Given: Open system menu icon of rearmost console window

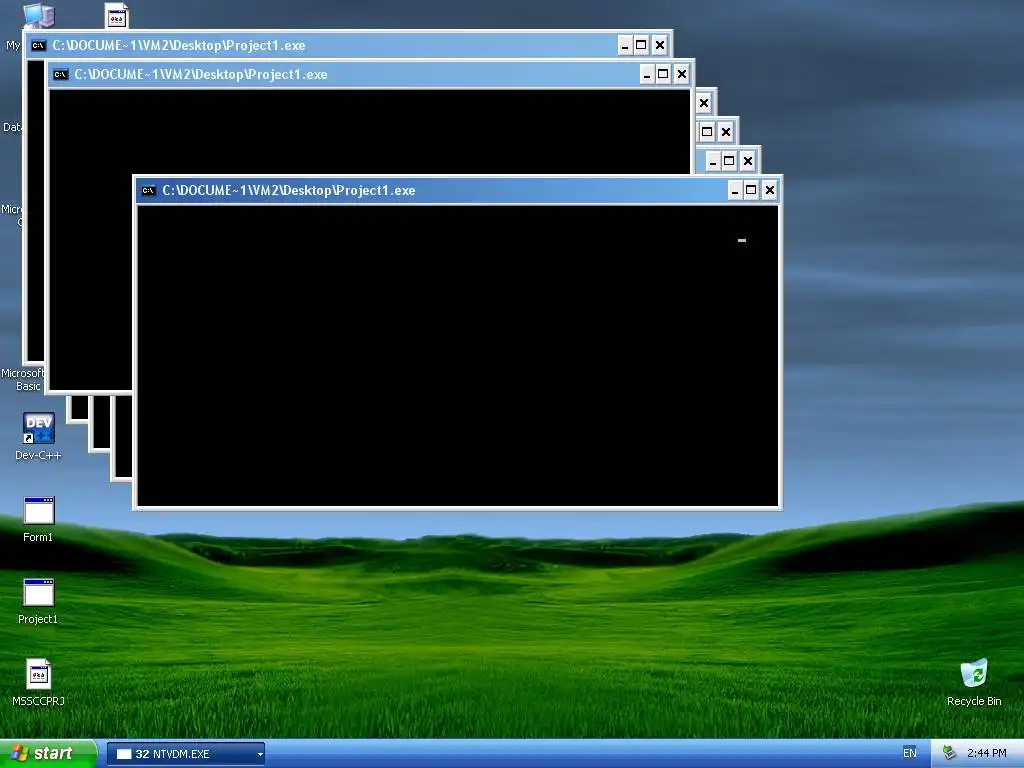Looking at the screenshot, I should (39, 46).
